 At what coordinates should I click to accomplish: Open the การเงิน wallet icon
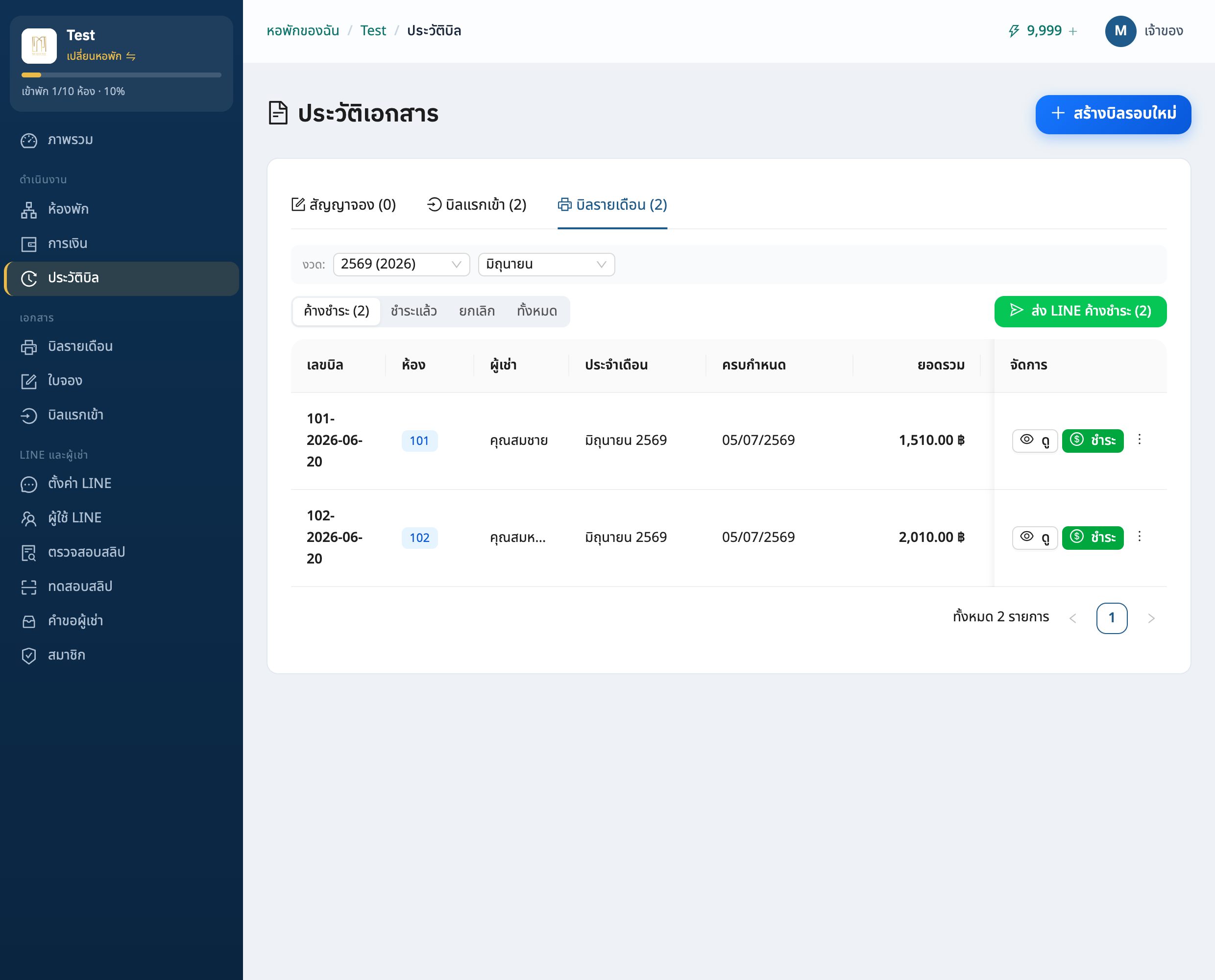(29, 244)
